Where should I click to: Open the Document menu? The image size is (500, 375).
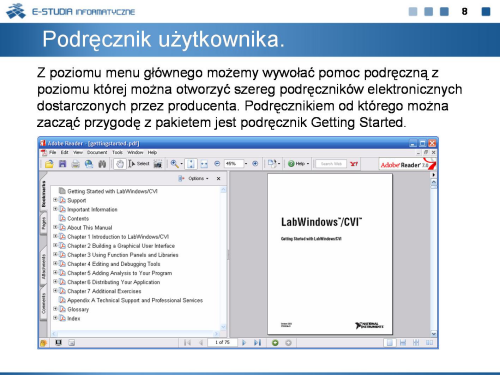(97, 152)
